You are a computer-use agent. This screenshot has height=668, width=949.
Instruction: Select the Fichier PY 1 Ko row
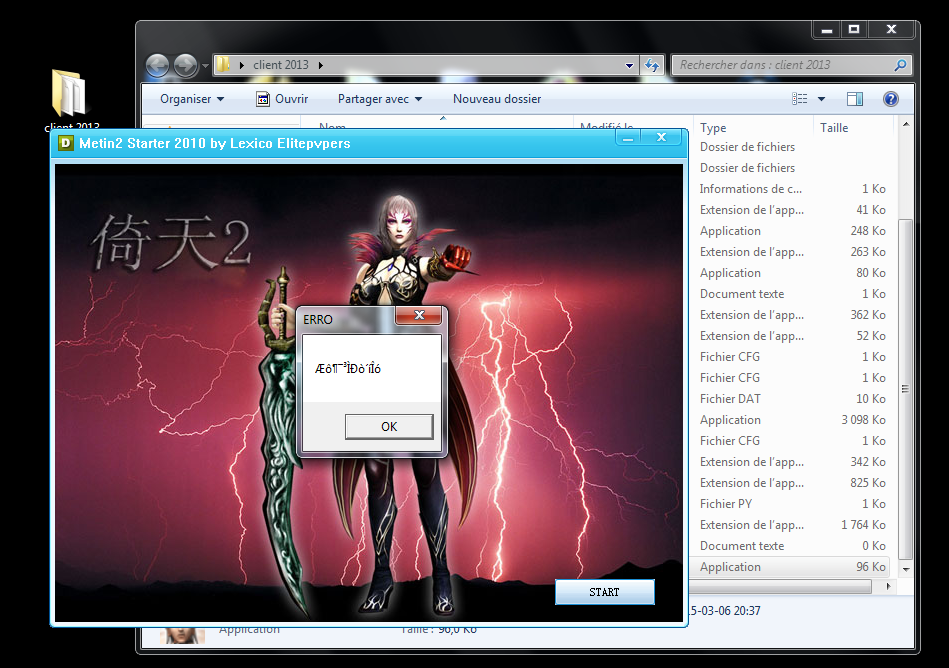coord(790,503)
